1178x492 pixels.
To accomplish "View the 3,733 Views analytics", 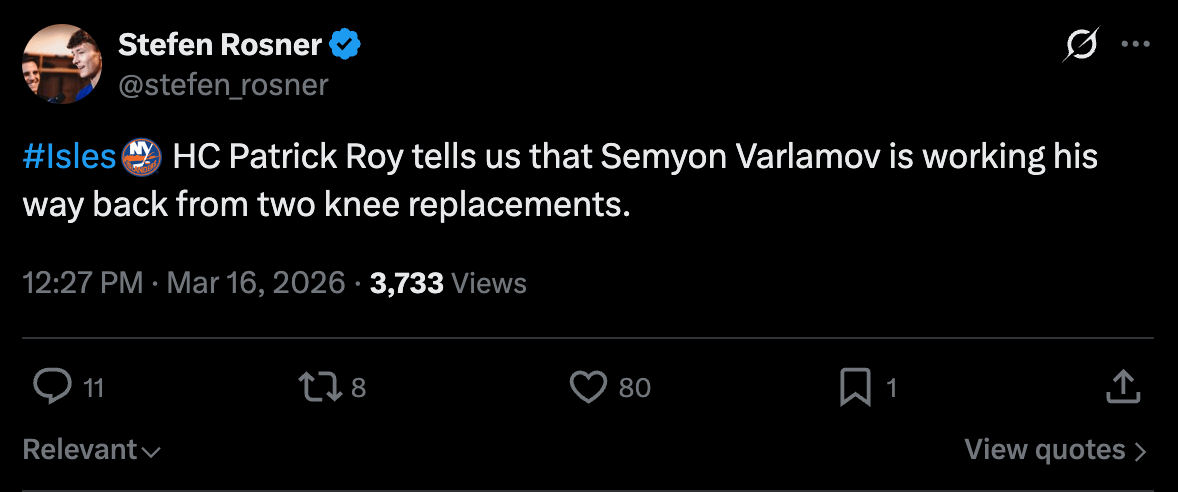I will (448, 283).
